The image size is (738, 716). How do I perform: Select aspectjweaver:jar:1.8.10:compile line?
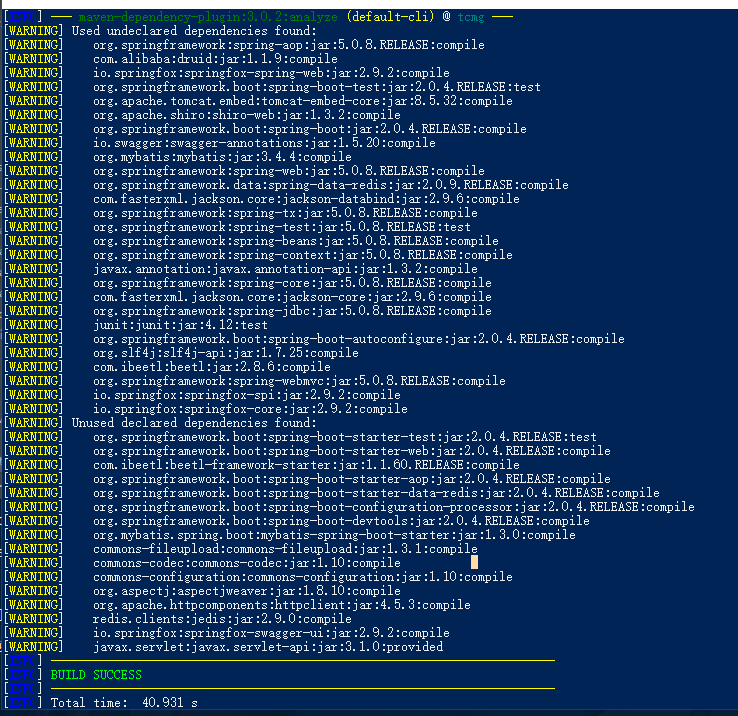[x=247, y=591]
